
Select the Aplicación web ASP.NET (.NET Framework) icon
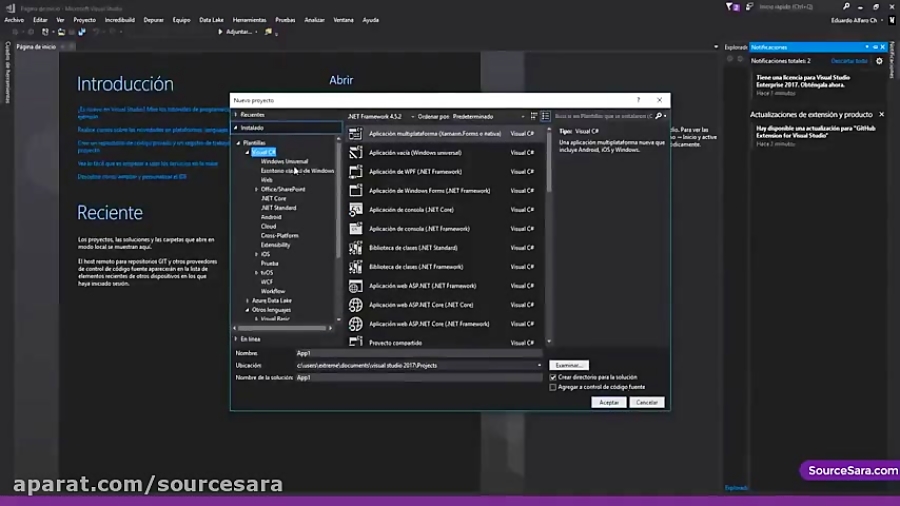tap(355, 286)
